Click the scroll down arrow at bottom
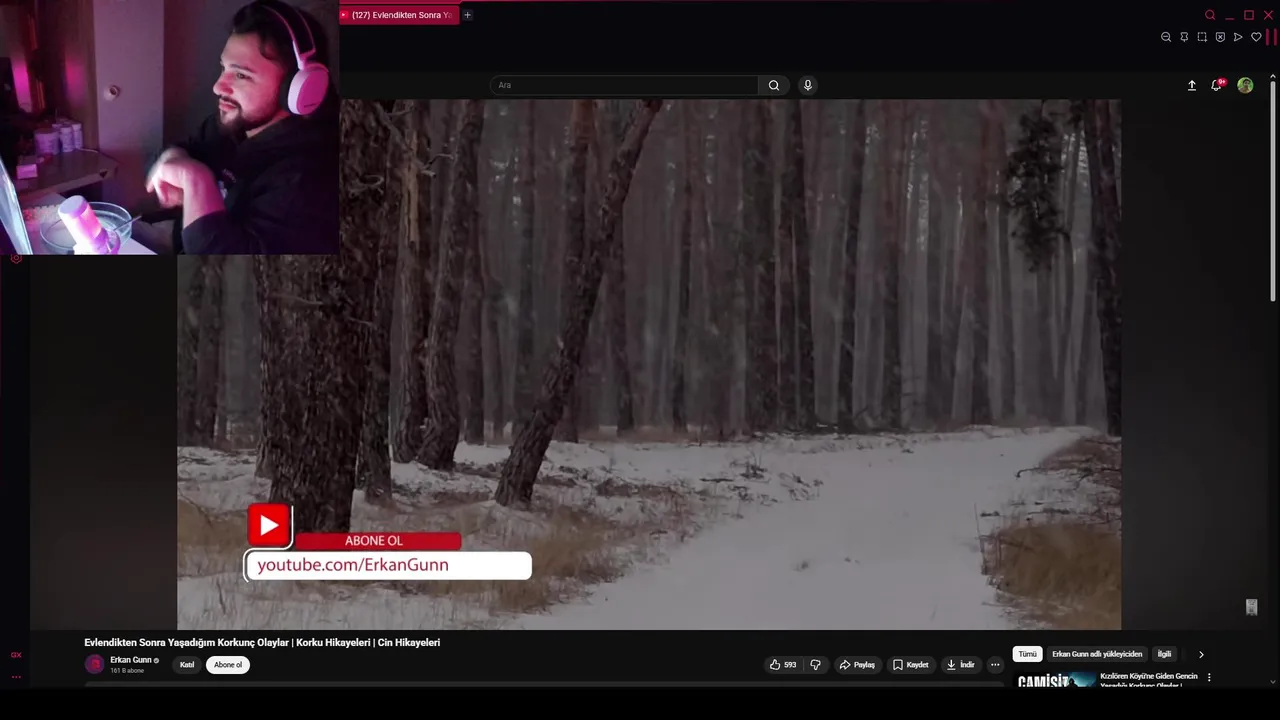This screenshot has height=720, width=1280. point(1272,682)
